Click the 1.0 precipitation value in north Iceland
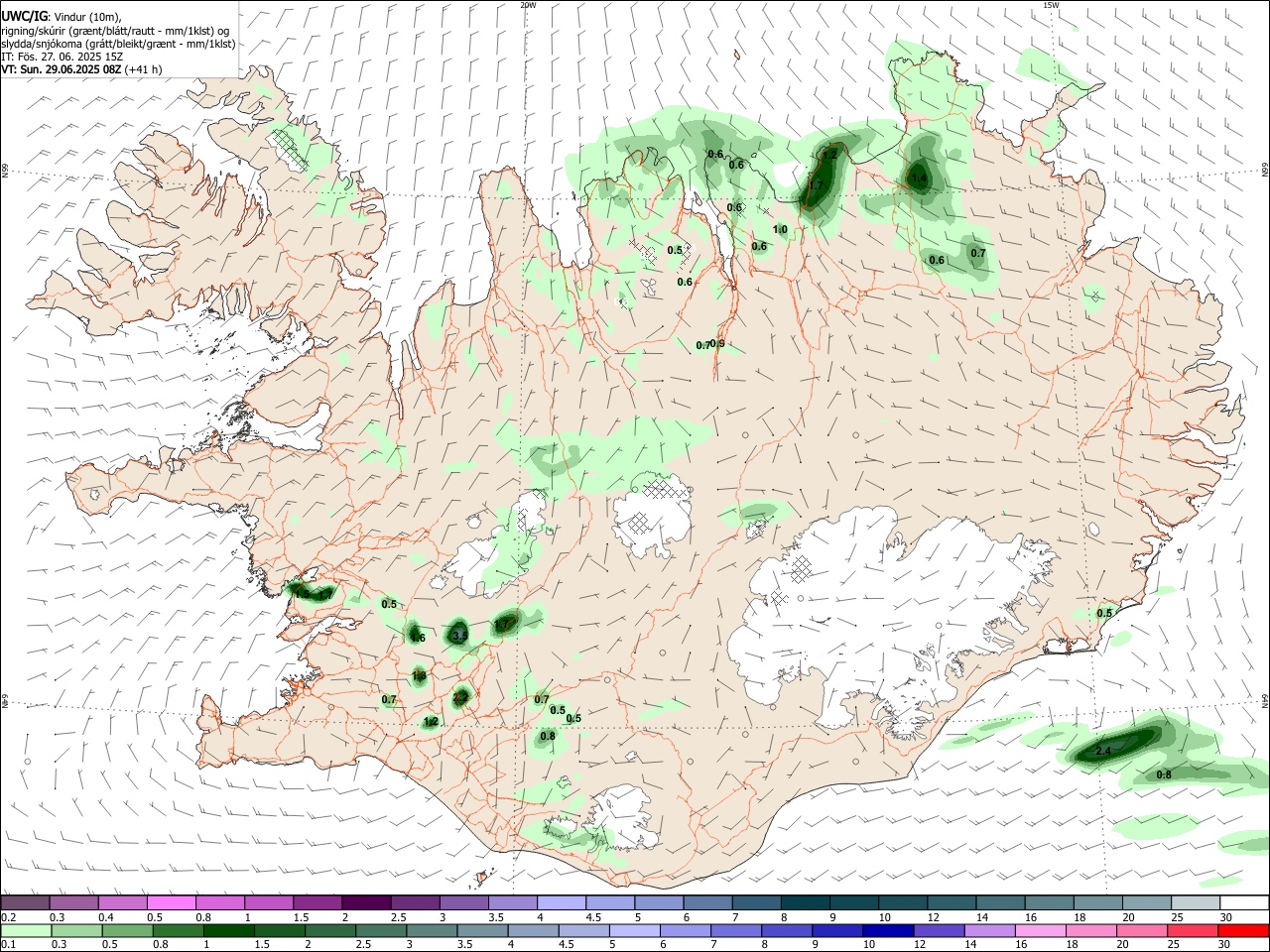This screenshot has width=1270, height=952. (x=780, y=230)
